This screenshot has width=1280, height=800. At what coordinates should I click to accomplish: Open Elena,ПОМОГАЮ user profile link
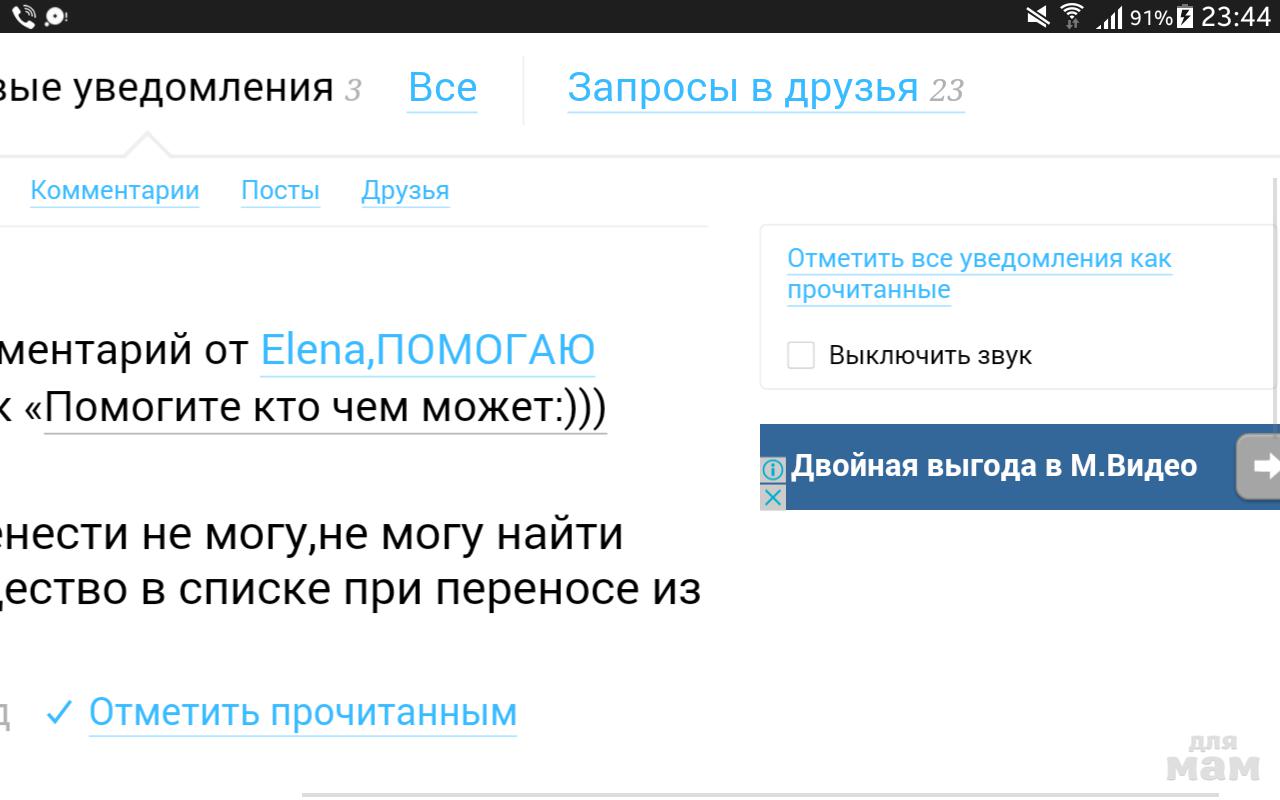[427, 350]
